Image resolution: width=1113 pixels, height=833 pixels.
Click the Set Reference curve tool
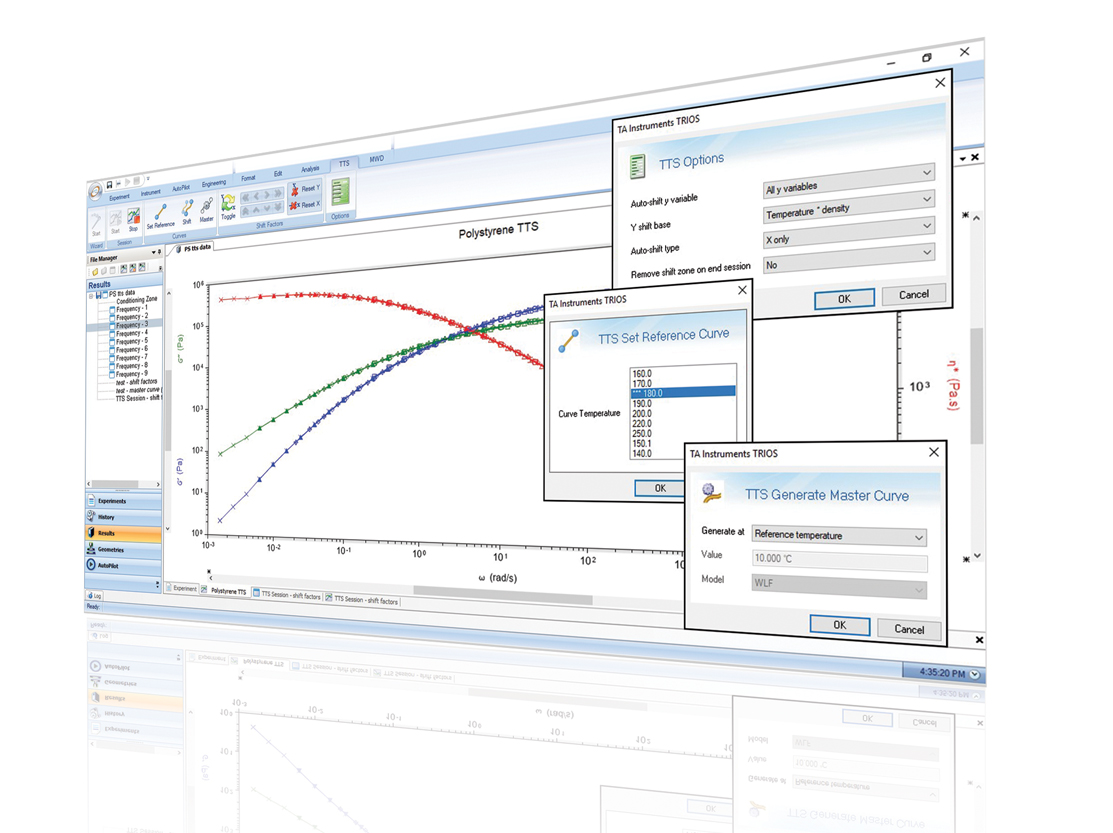coord(160,216)
